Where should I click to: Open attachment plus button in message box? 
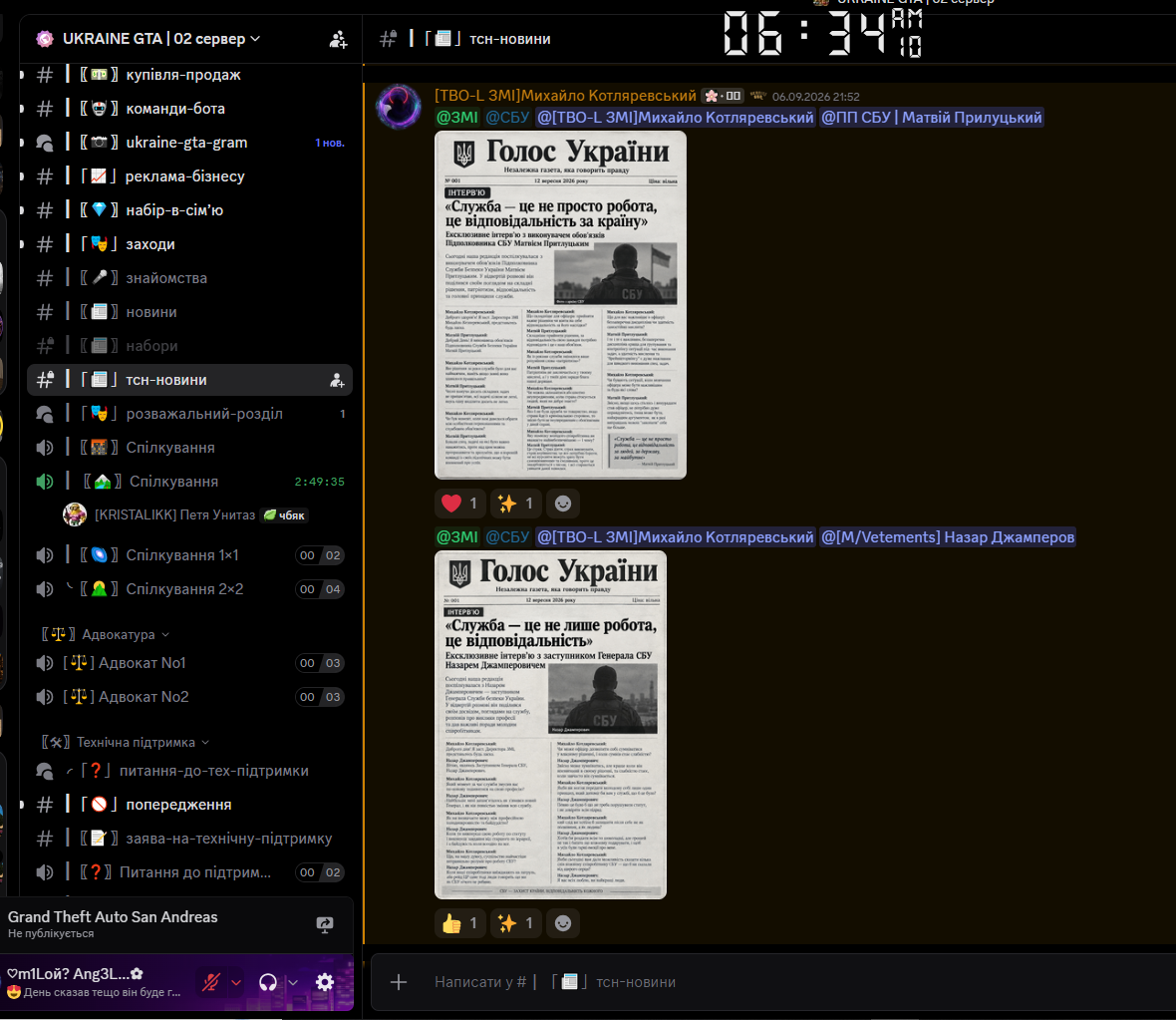point(399,982)
